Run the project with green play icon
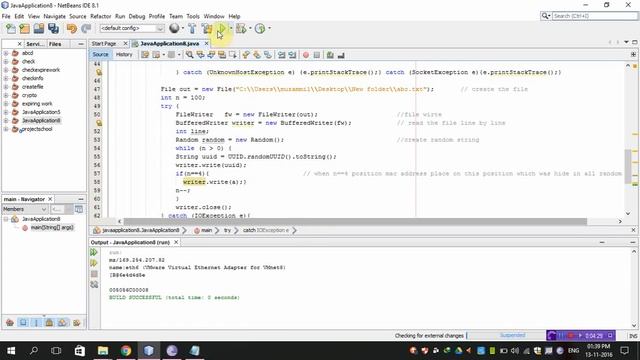Image resolution: width=640 pixels, height=360 pixels. (x=222, y=29)
